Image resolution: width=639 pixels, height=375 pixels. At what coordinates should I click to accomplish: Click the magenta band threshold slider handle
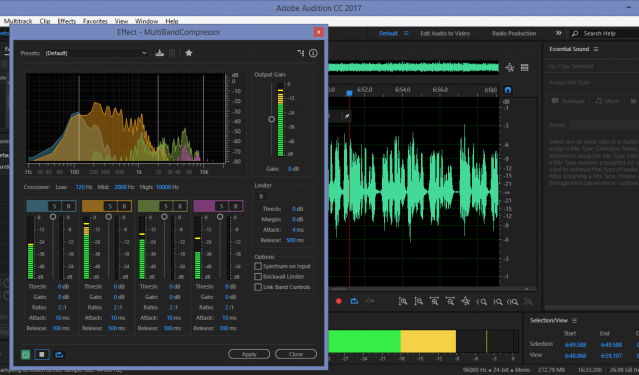pos(220,217)
